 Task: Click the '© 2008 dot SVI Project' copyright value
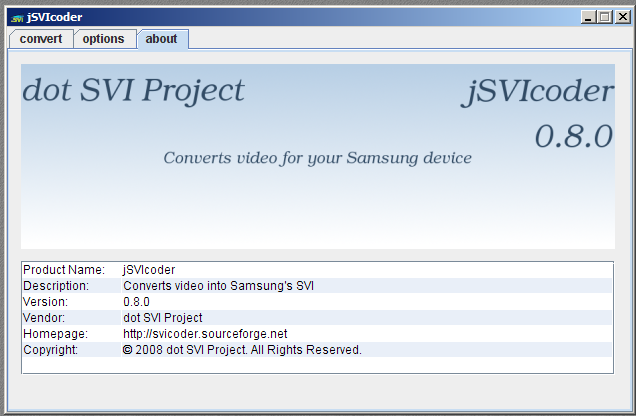click(366, 350)
